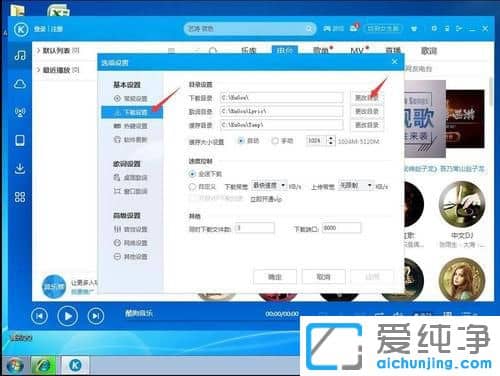Screen dimensions: 500x376
Task: Open the download speed limit dropdown
Action: pos(269,185)
